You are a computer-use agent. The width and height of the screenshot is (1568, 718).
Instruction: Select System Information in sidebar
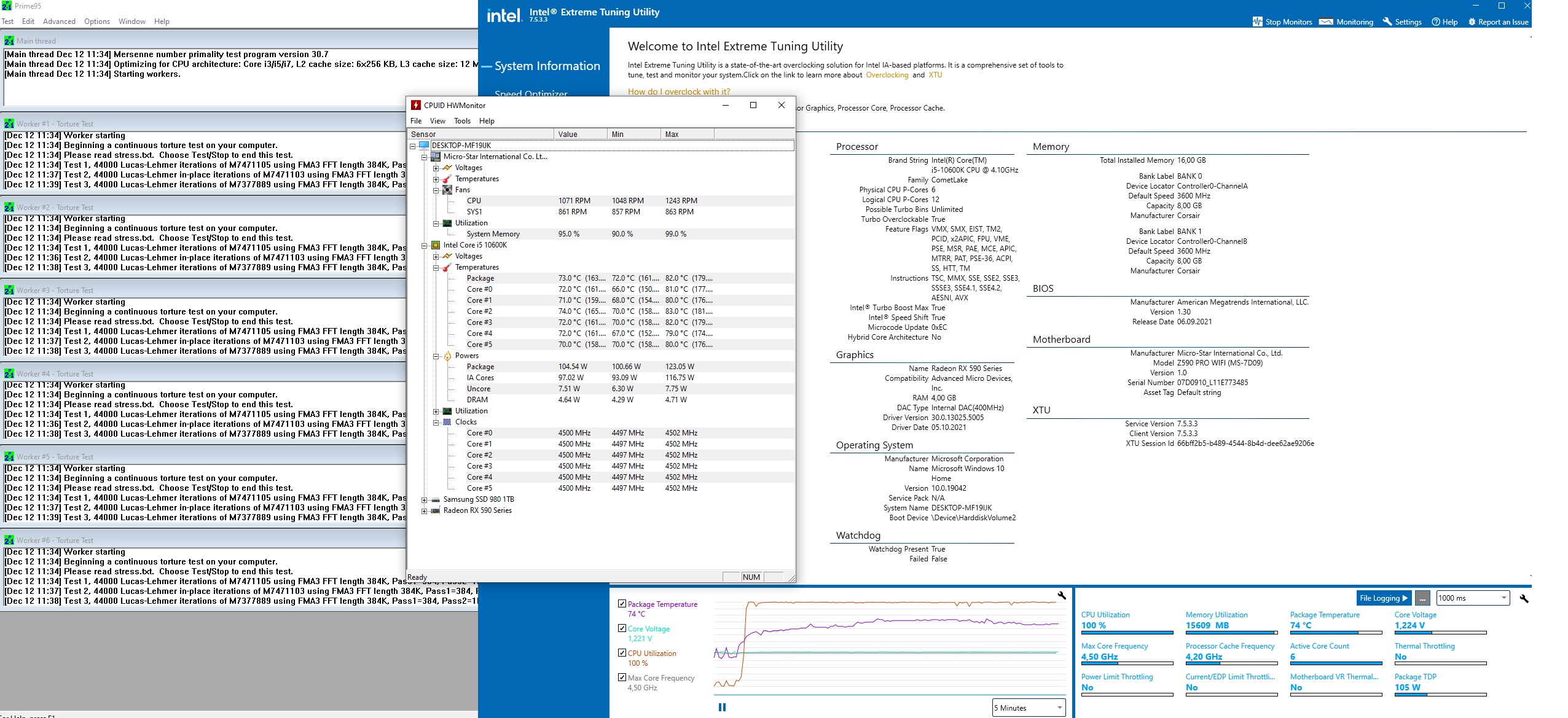[547, 66]
